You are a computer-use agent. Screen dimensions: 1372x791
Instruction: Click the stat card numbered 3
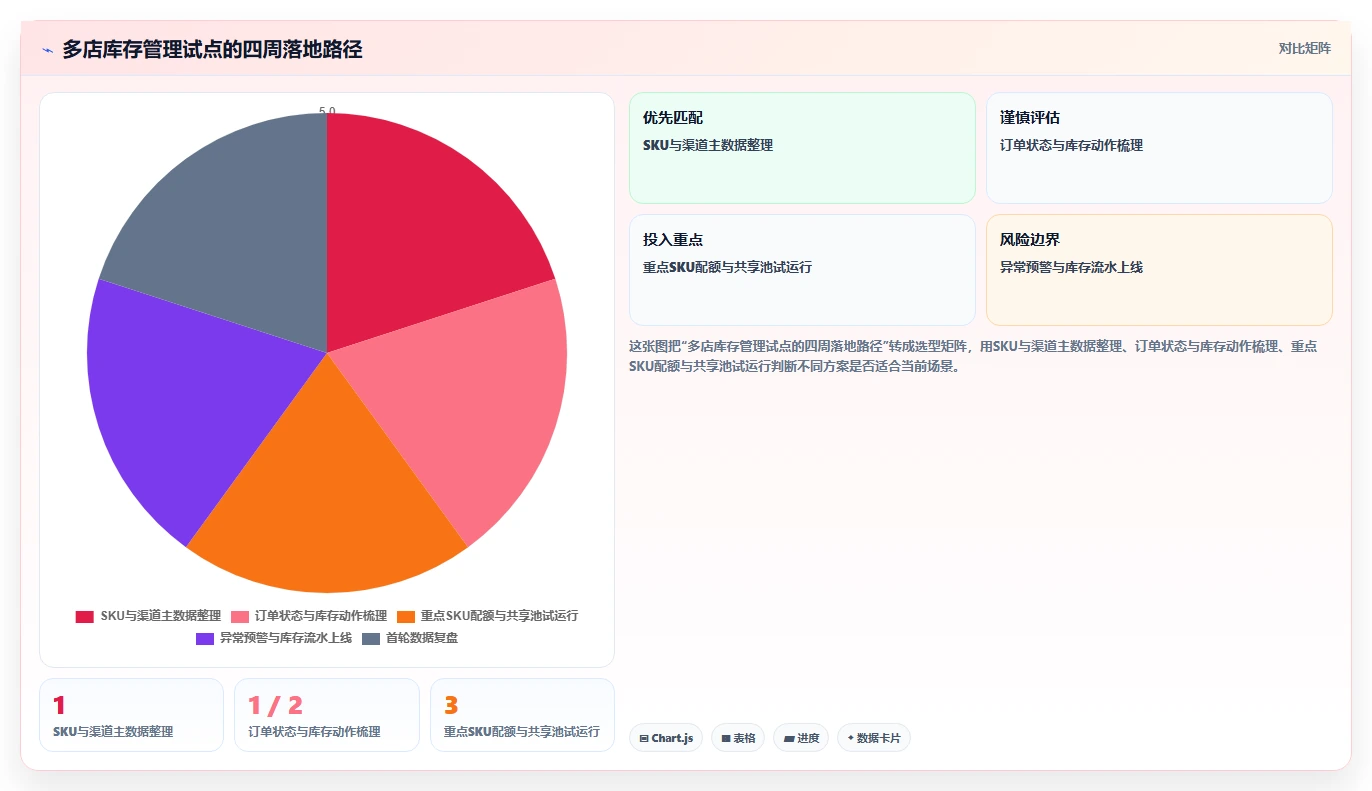click(522, 715)
